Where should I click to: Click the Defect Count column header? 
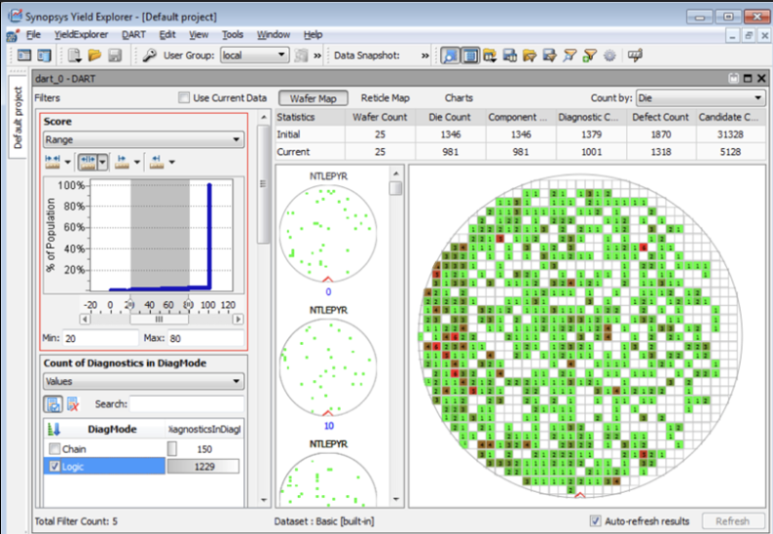pos(661,117)
